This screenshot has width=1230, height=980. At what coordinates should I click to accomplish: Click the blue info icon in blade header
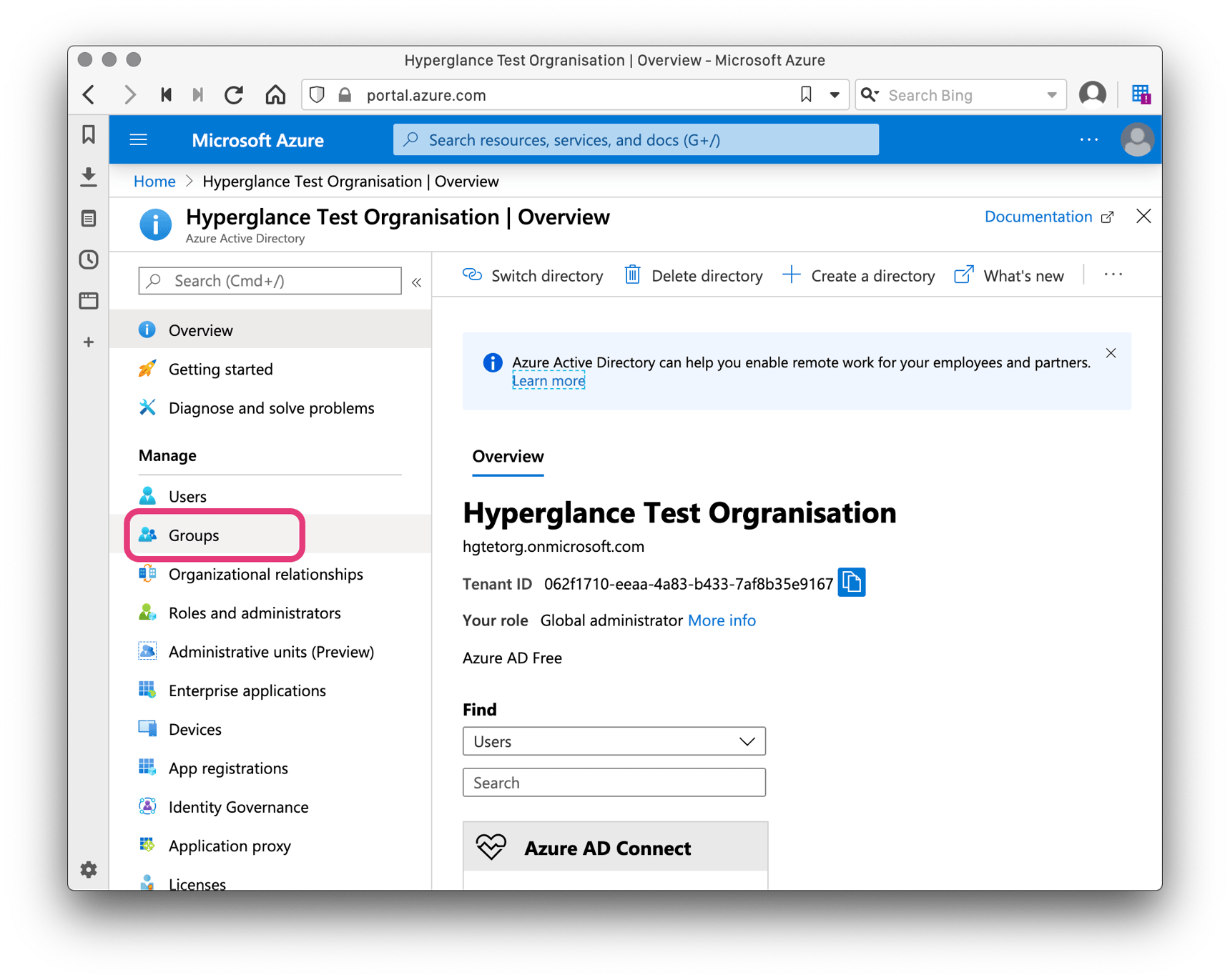click(156, 224)
